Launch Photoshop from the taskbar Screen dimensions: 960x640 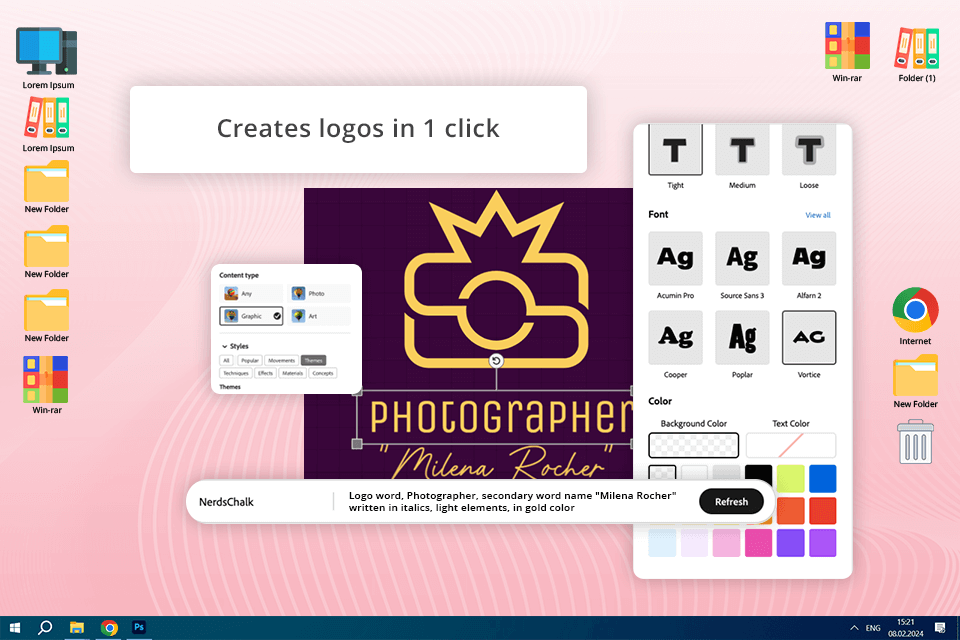[x=140, y=627]
